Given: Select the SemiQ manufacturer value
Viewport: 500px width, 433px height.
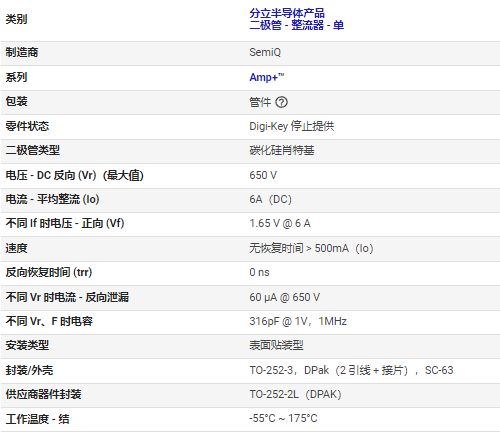Looking at the screenshot, I should (x=265, y=52).
